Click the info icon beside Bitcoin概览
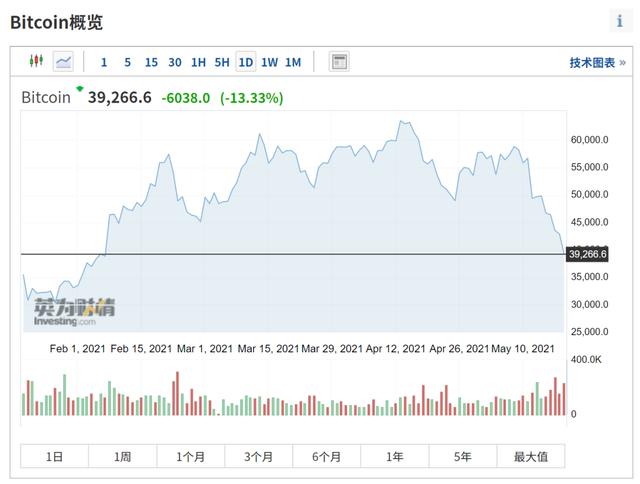Image resolution: width=640 pixels, height=484 pixels. click(x=620, y=21)
